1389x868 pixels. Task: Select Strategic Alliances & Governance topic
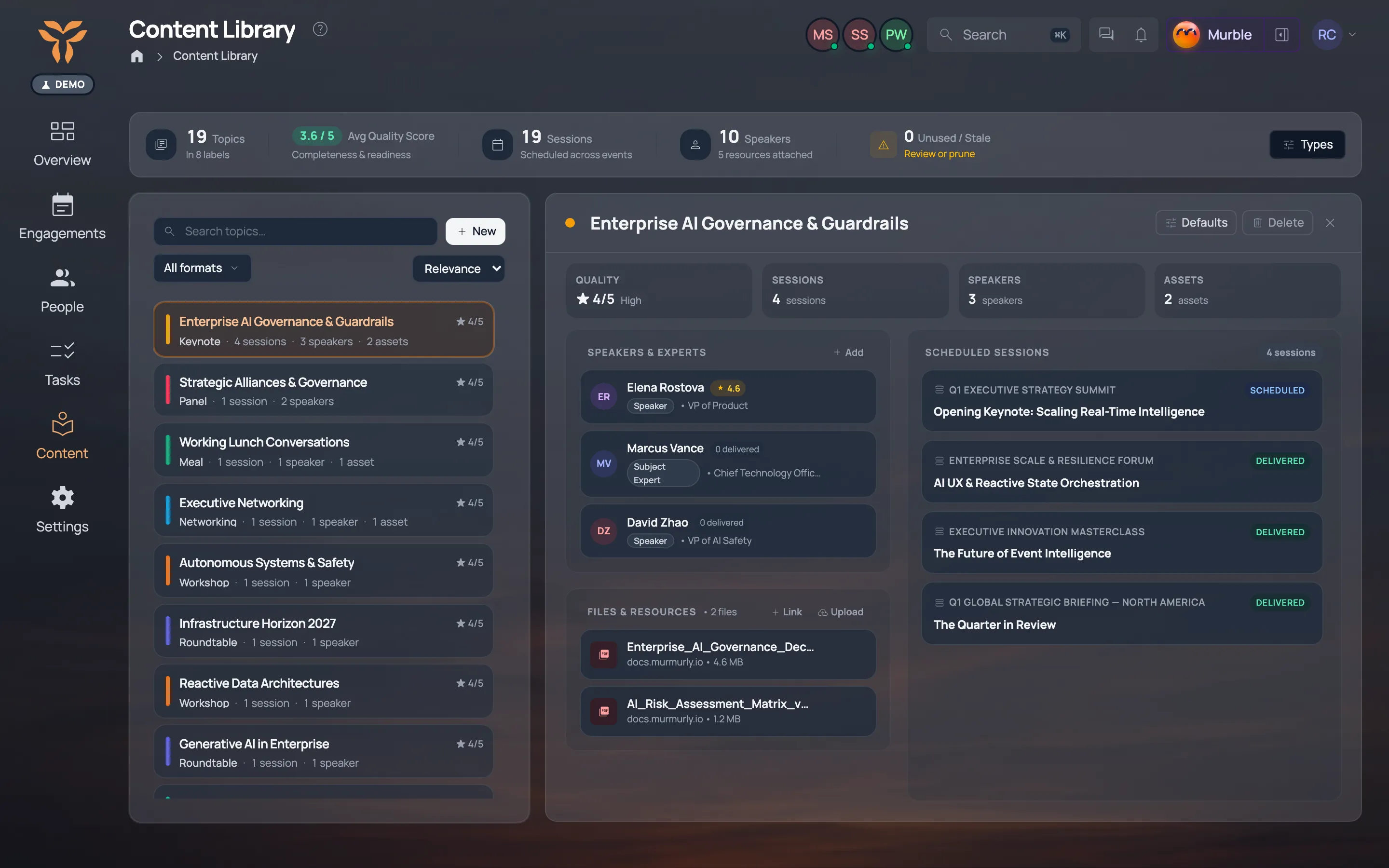324,390
